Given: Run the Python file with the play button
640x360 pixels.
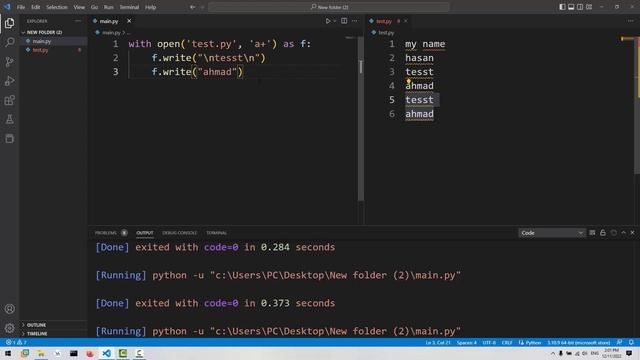Looking at the screenshot, I should [328, 21].
